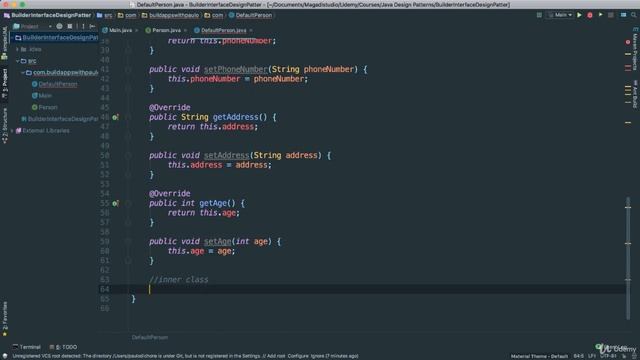Click the red Debug bug icon

(x=590, y=15)
